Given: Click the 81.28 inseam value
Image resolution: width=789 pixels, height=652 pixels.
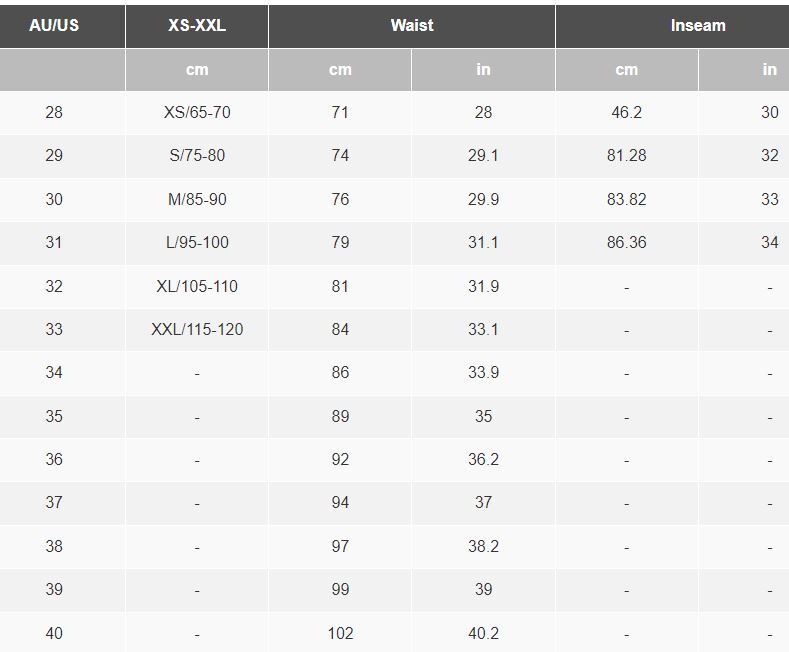Looking at the screenshot, I should point(626,155).
